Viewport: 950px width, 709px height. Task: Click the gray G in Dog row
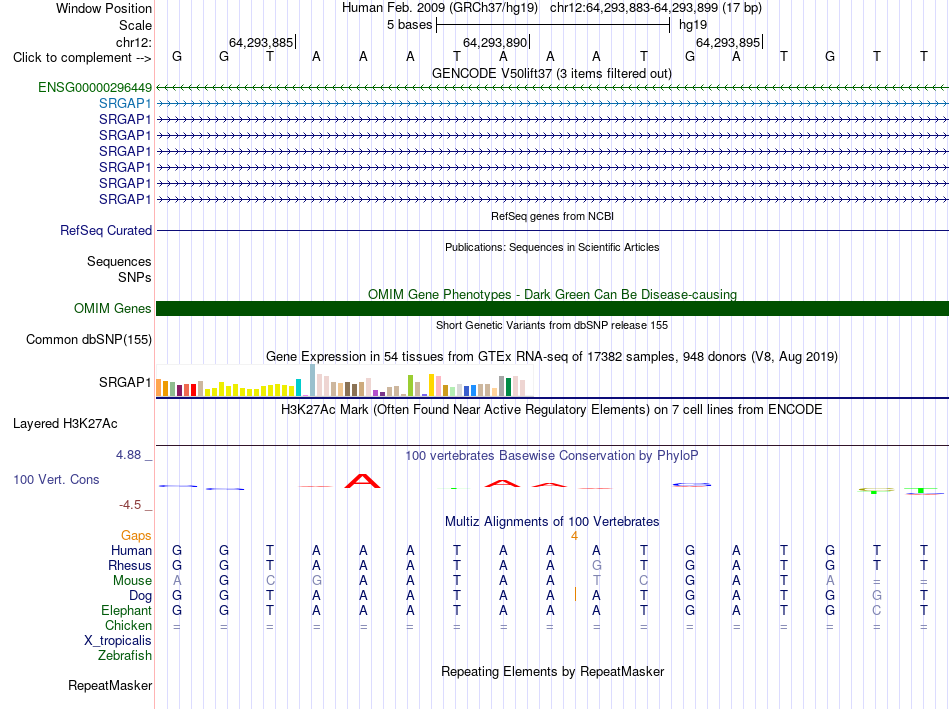[877, 596]
